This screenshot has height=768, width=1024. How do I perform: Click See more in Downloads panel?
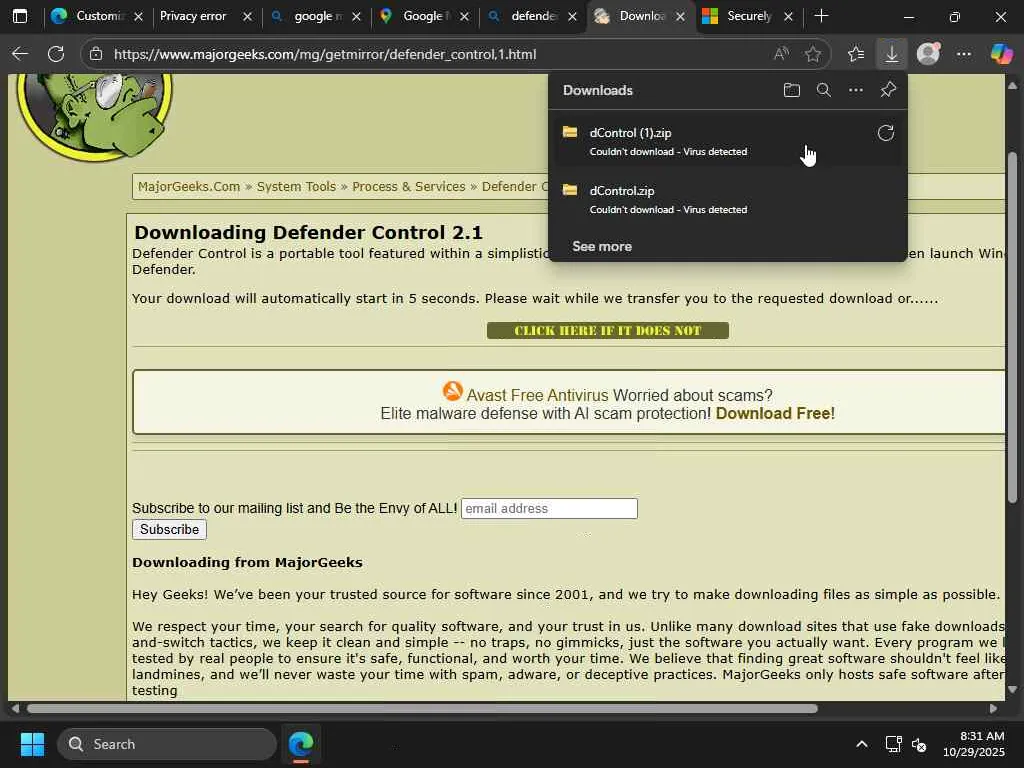601,246
